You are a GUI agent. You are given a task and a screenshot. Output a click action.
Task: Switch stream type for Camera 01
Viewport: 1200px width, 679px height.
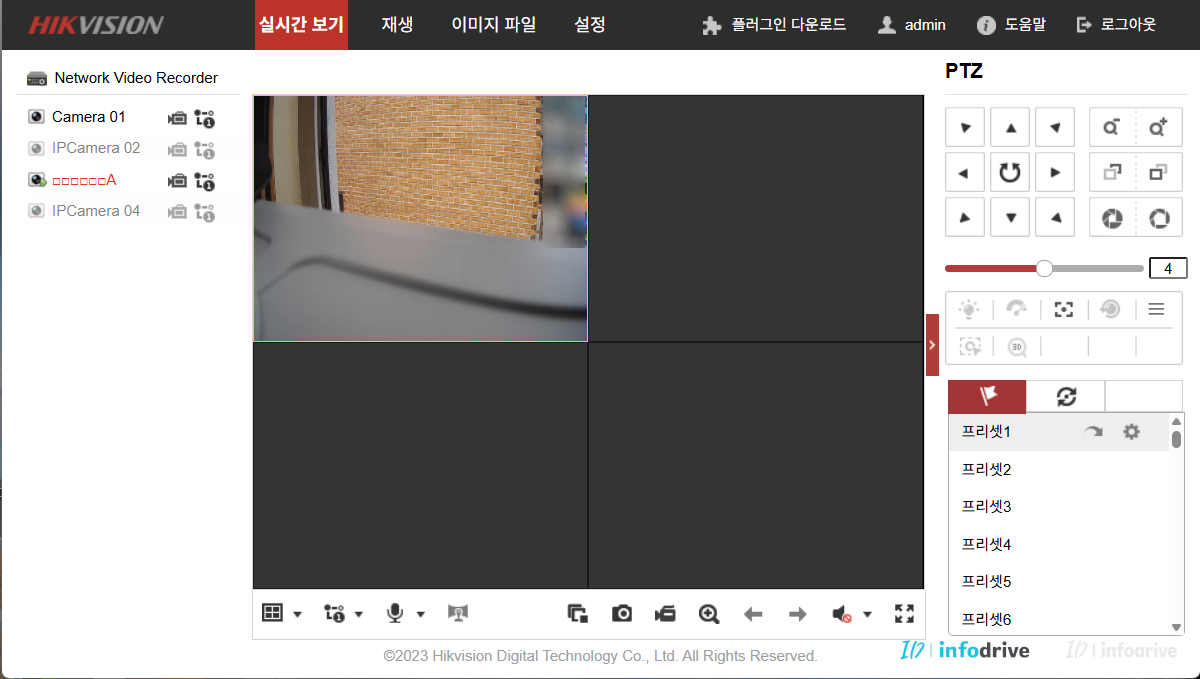pyautogui.click(x=205, y=118)
